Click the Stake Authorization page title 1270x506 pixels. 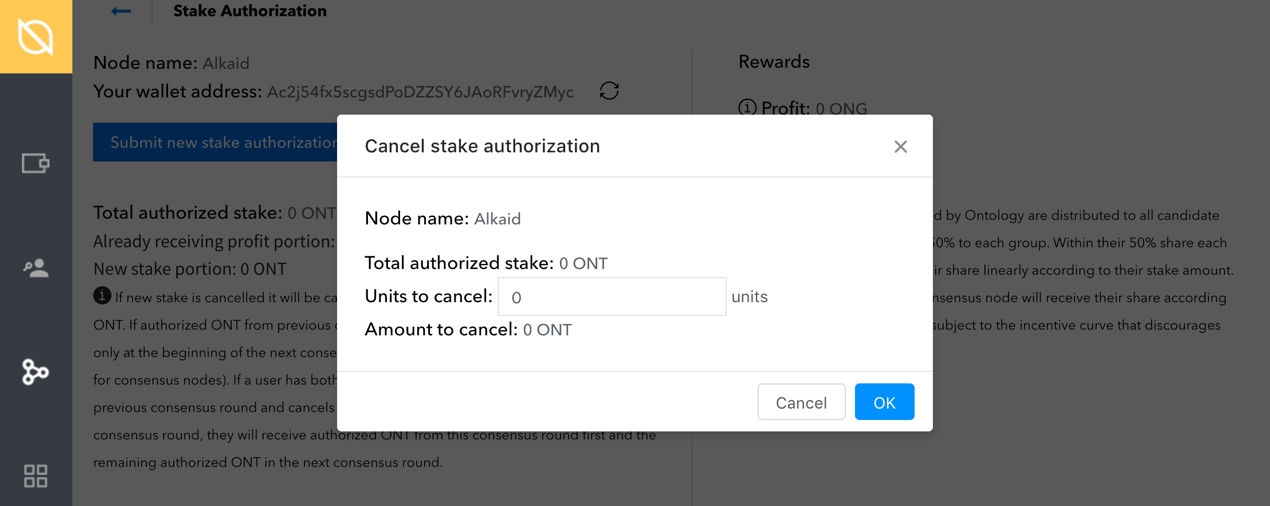(x=250, y=11)
